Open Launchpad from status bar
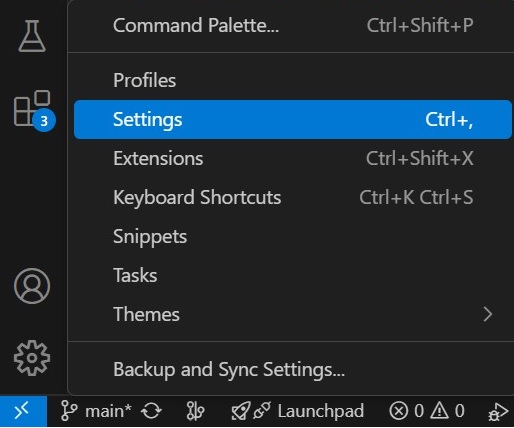514x428 pixels. click(320, 411)
